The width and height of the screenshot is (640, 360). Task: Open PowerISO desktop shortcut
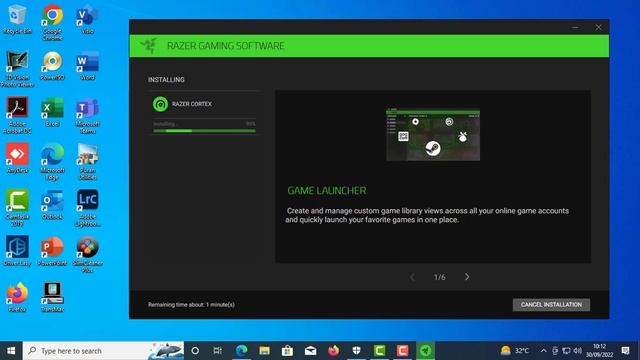tap(52, 66)
